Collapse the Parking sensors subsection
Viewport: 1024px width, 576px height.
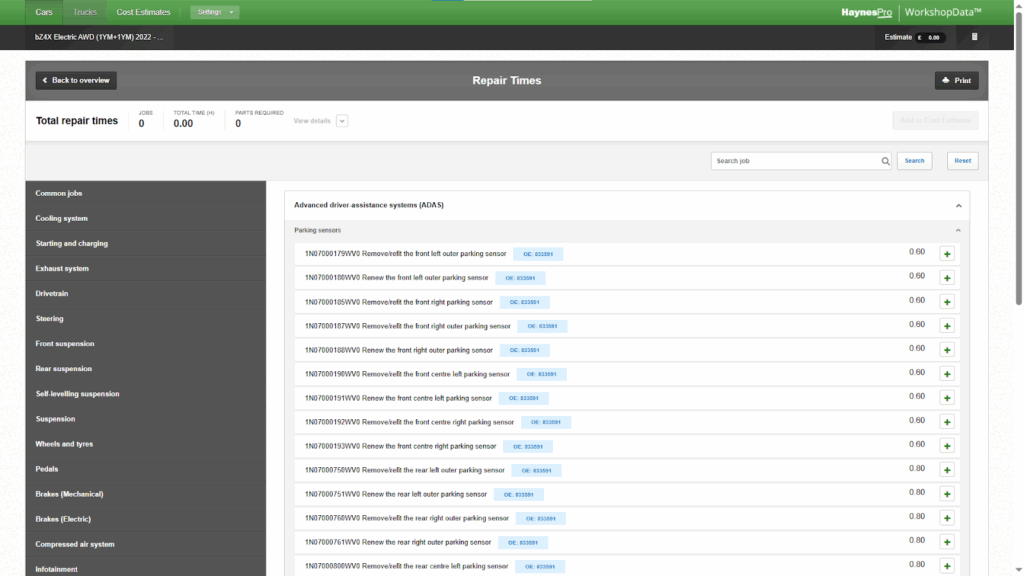click(x=958, y=230)
